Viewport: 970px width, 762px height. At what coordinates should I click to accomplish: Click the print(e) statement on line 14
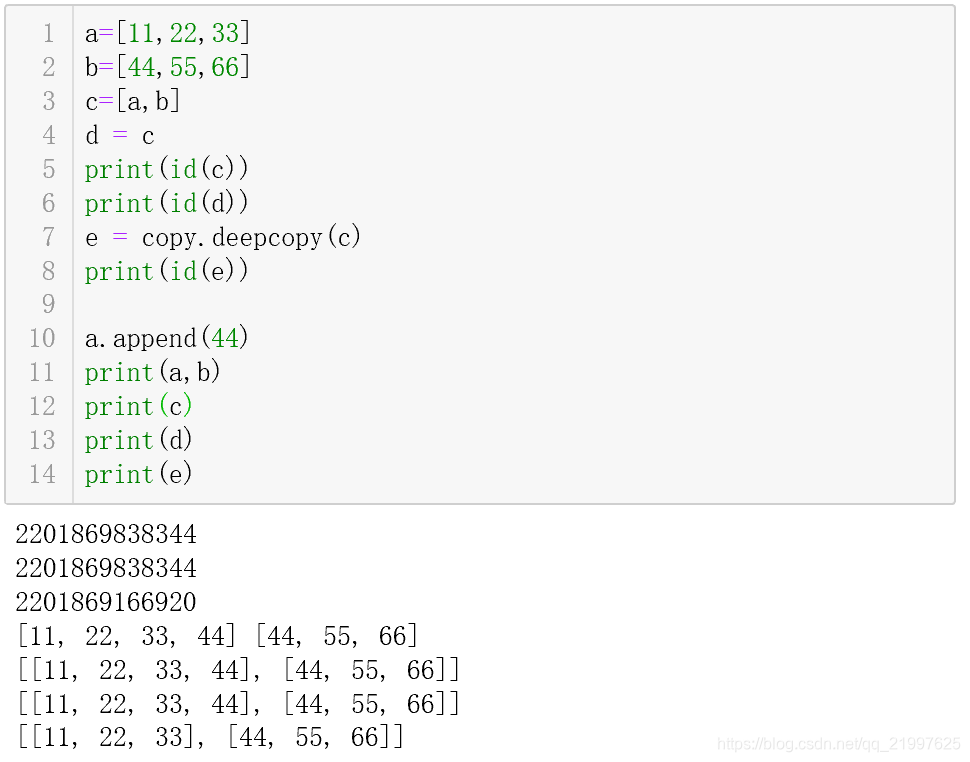click(x=138, y=474)
